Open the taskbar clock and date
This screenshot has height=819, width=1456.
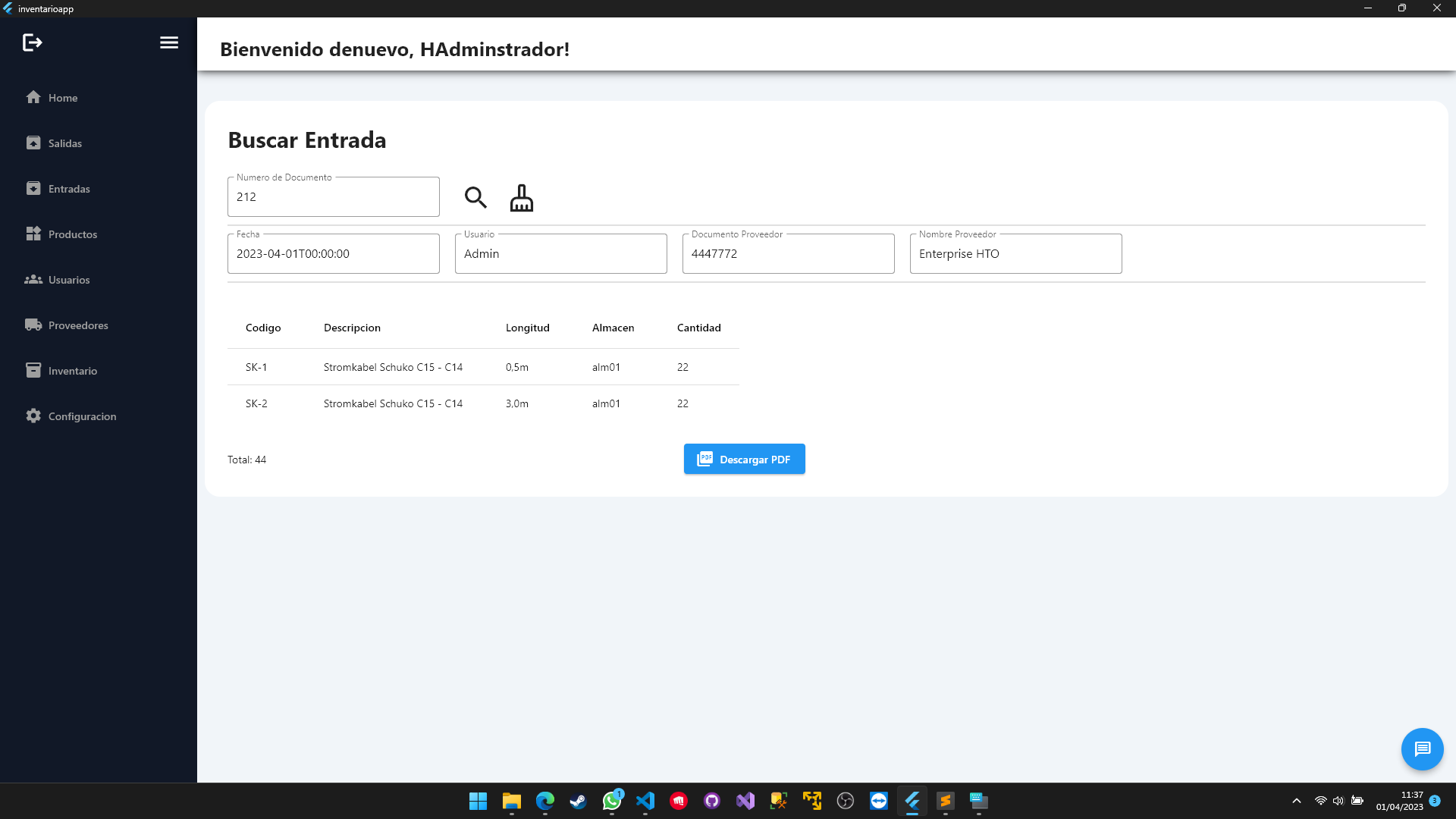(x=1400, y=801)
